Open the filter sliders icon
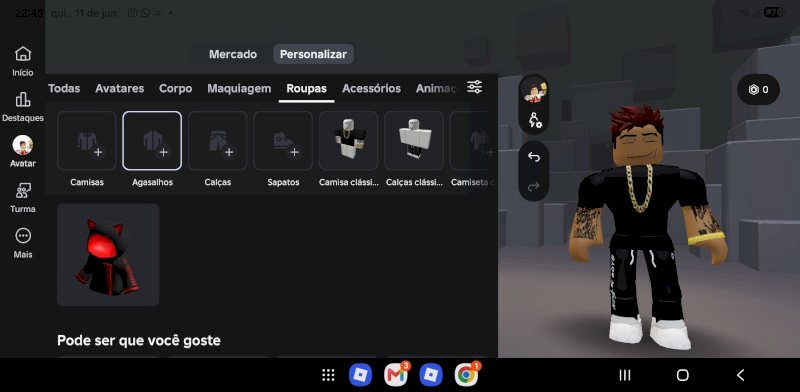 [474, 87]
